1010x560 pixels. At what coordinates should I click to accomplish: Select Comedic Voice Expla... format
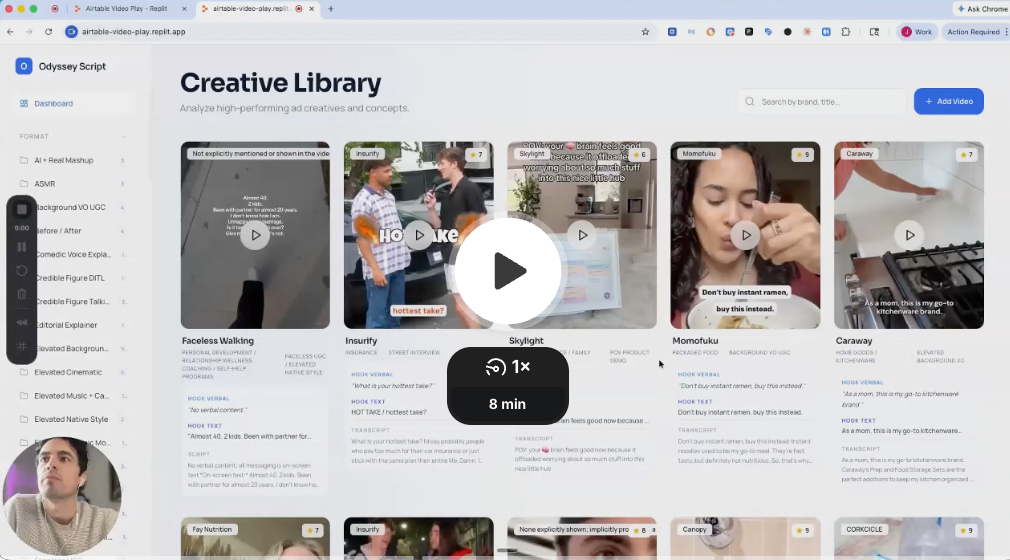(x=72, y=255)
